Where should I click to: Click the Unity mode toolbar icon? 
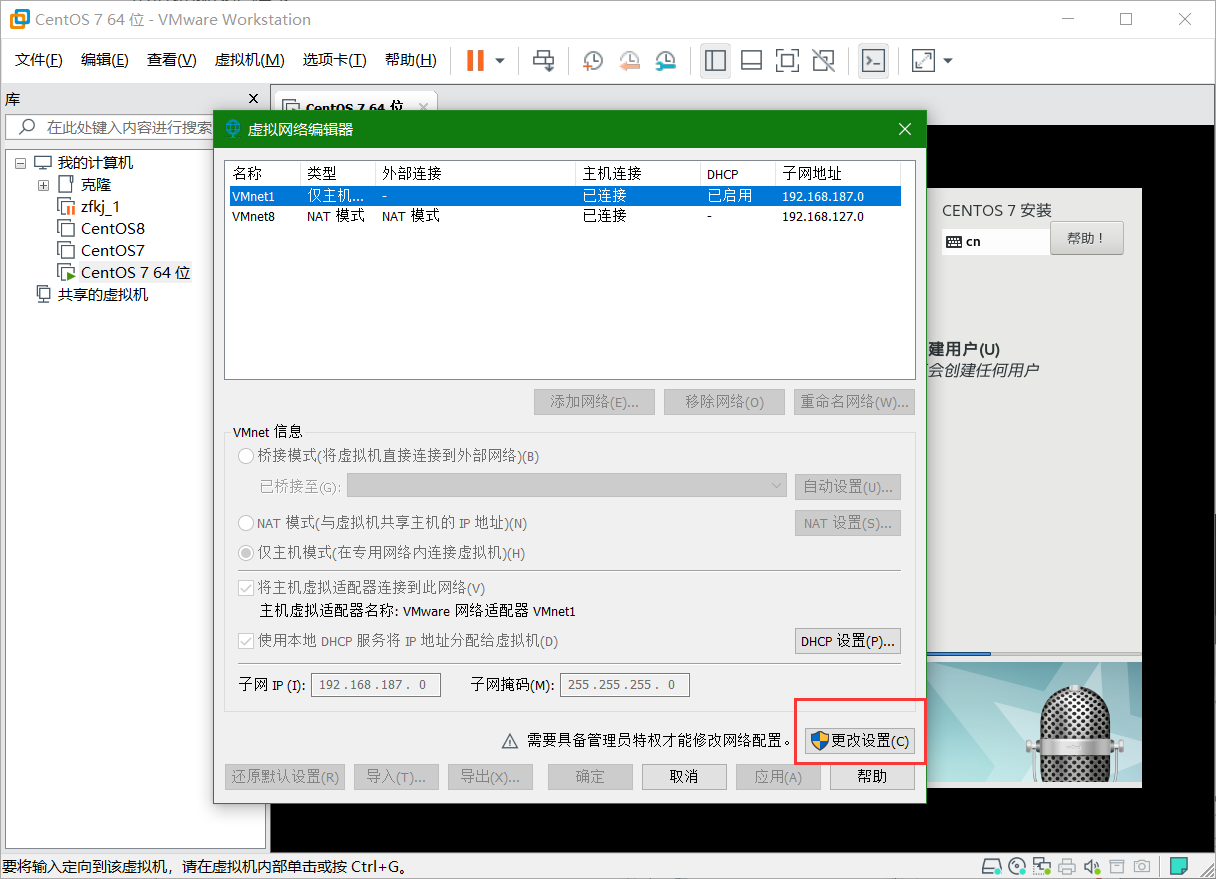823,61
